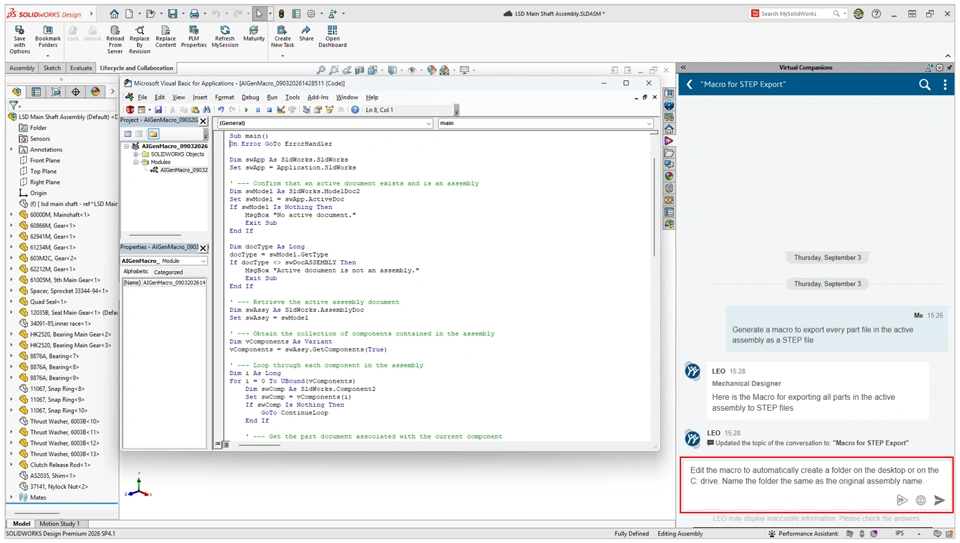Screen dimensions: 960x543
Task: Click the New document icon
Action: click(129, 13)
